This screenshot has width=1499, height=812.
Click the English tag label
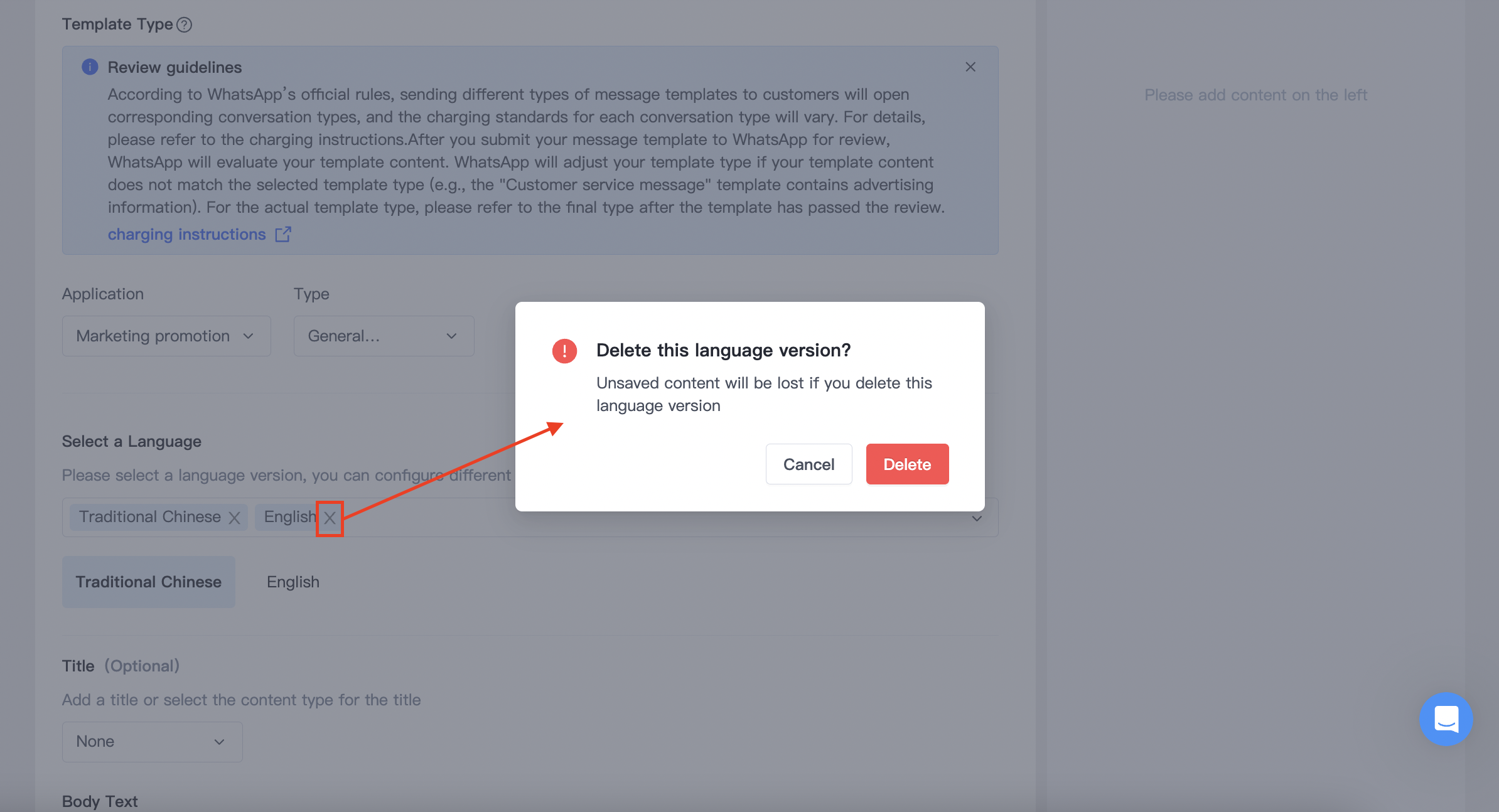point(289,517)
